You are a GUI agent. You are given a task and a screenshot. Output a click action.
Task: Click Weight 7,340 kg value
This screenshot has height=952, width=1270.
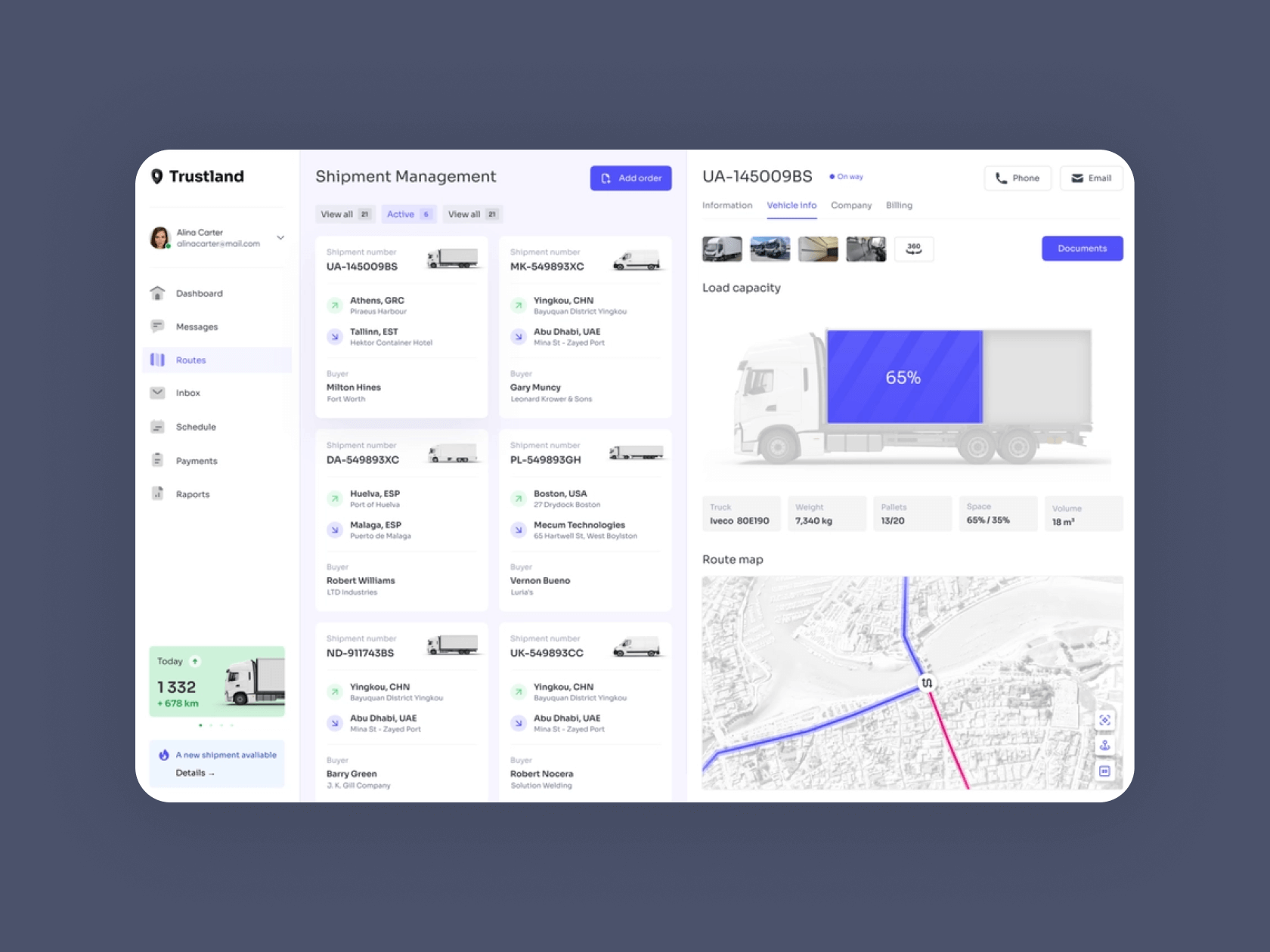coord(813,521)
